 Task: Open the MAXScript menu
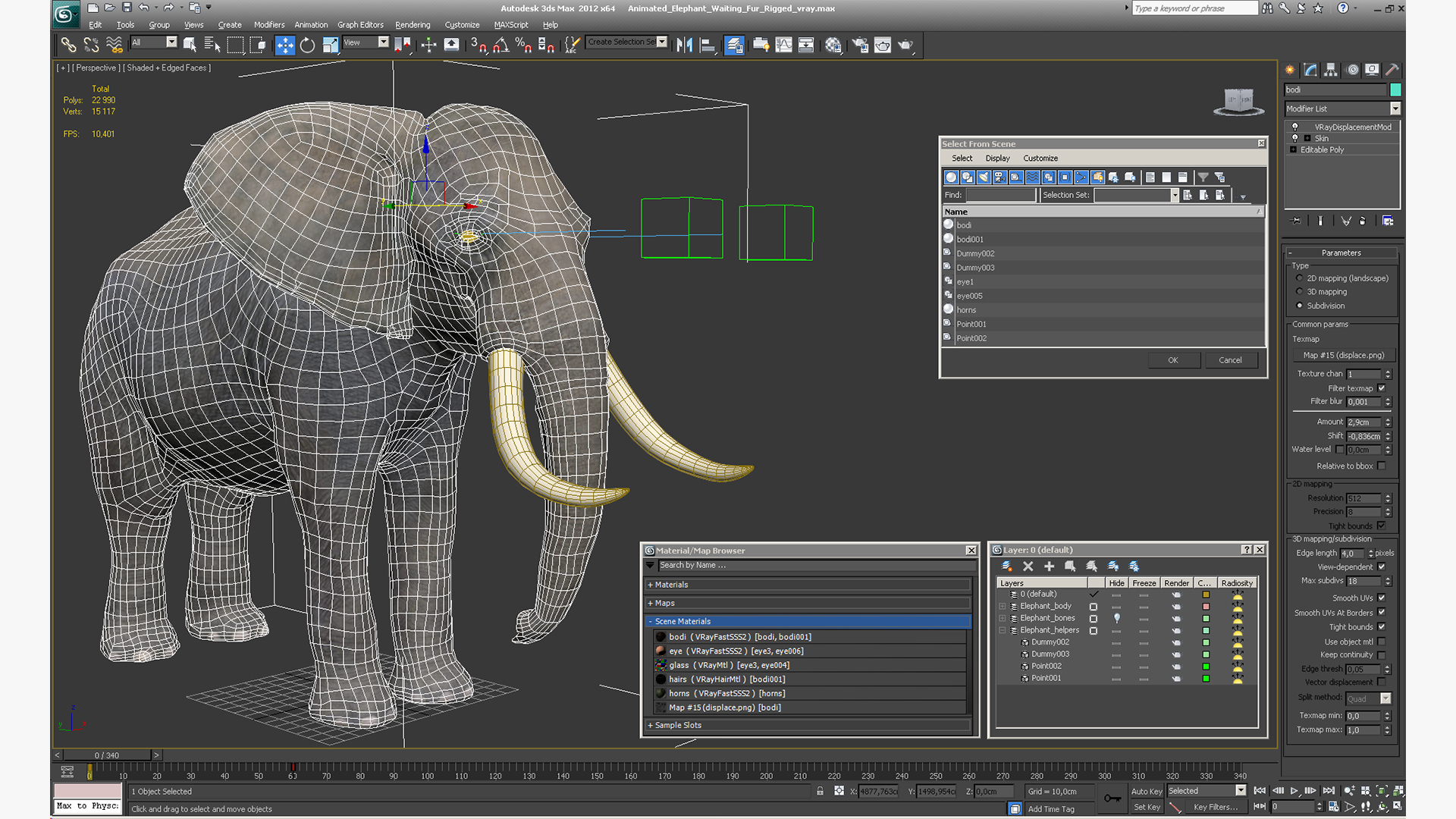tap(511, 24)
